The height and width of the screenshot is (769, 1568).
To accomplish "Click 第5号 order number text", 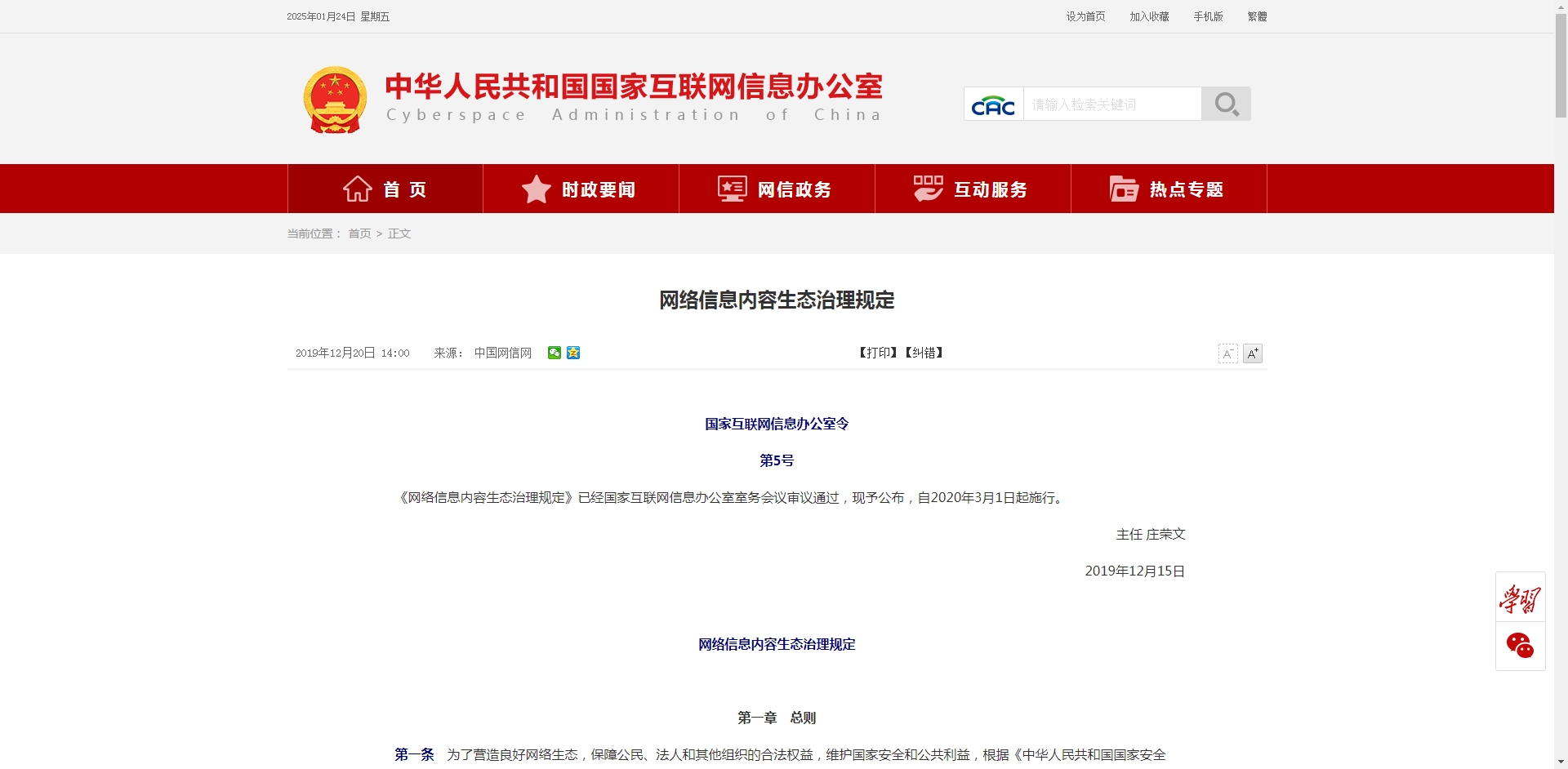I will tap(777, 460).
